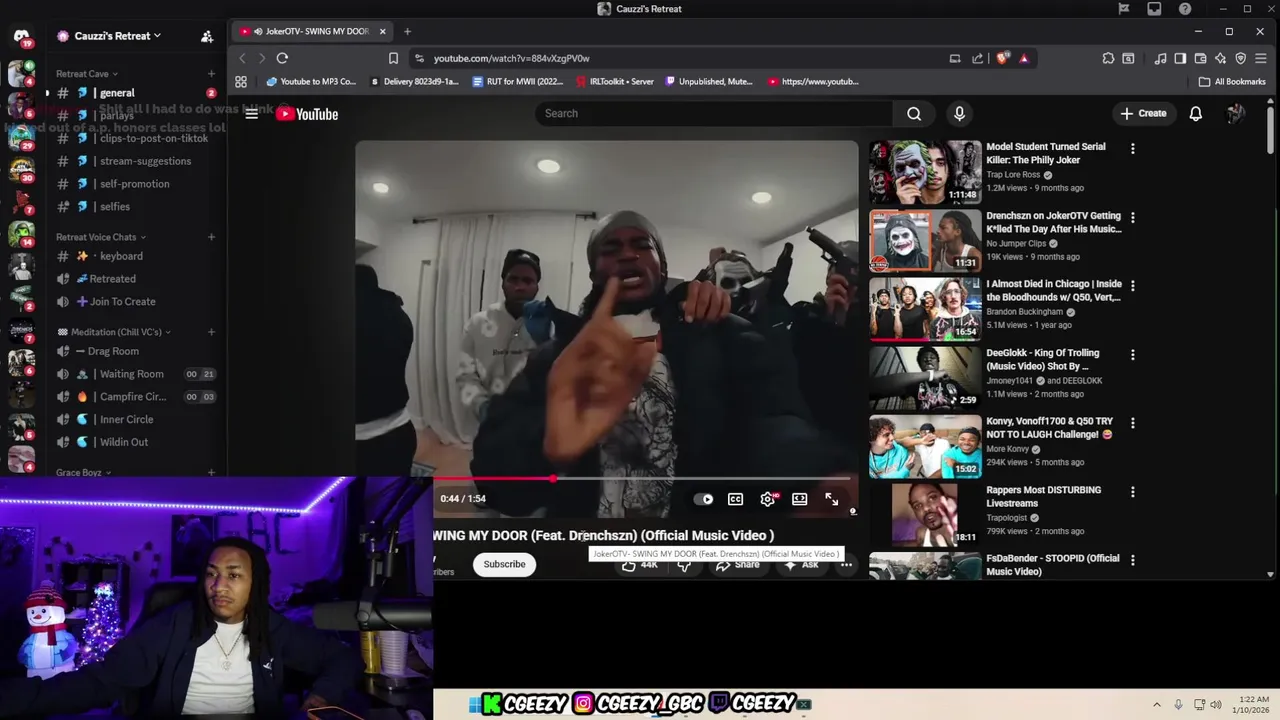This screenshot has height=720, width=1280.
Task: Open YouTube account avatar menu
Action: click(1235, 113)
